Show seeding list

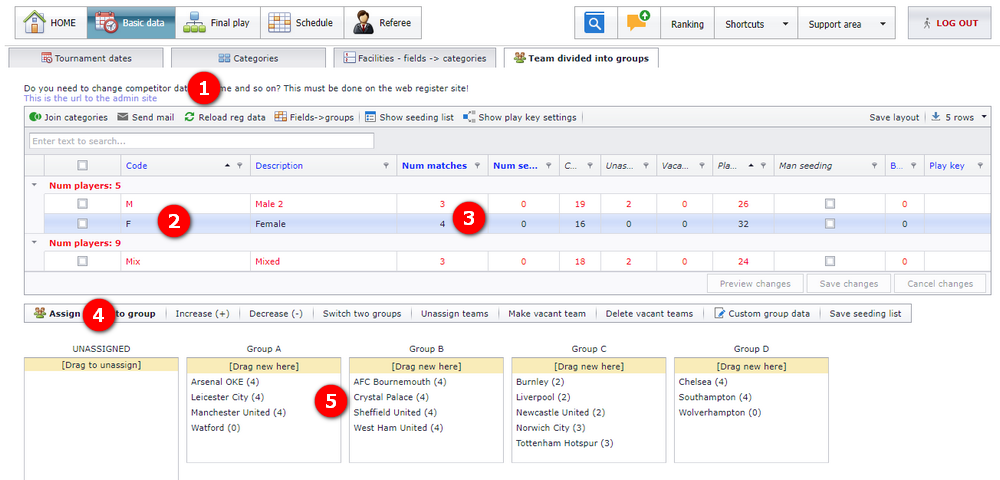[410, 117]
